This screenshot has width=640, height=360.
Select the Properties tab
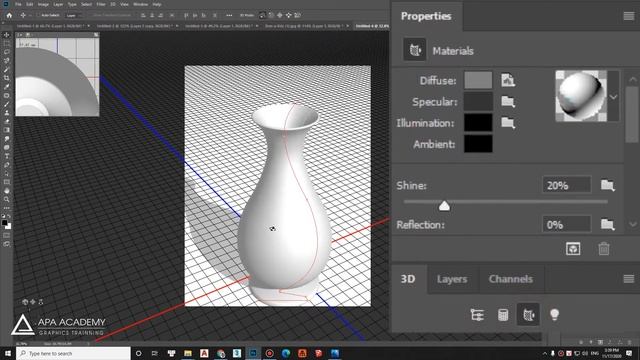pos(426,16)
